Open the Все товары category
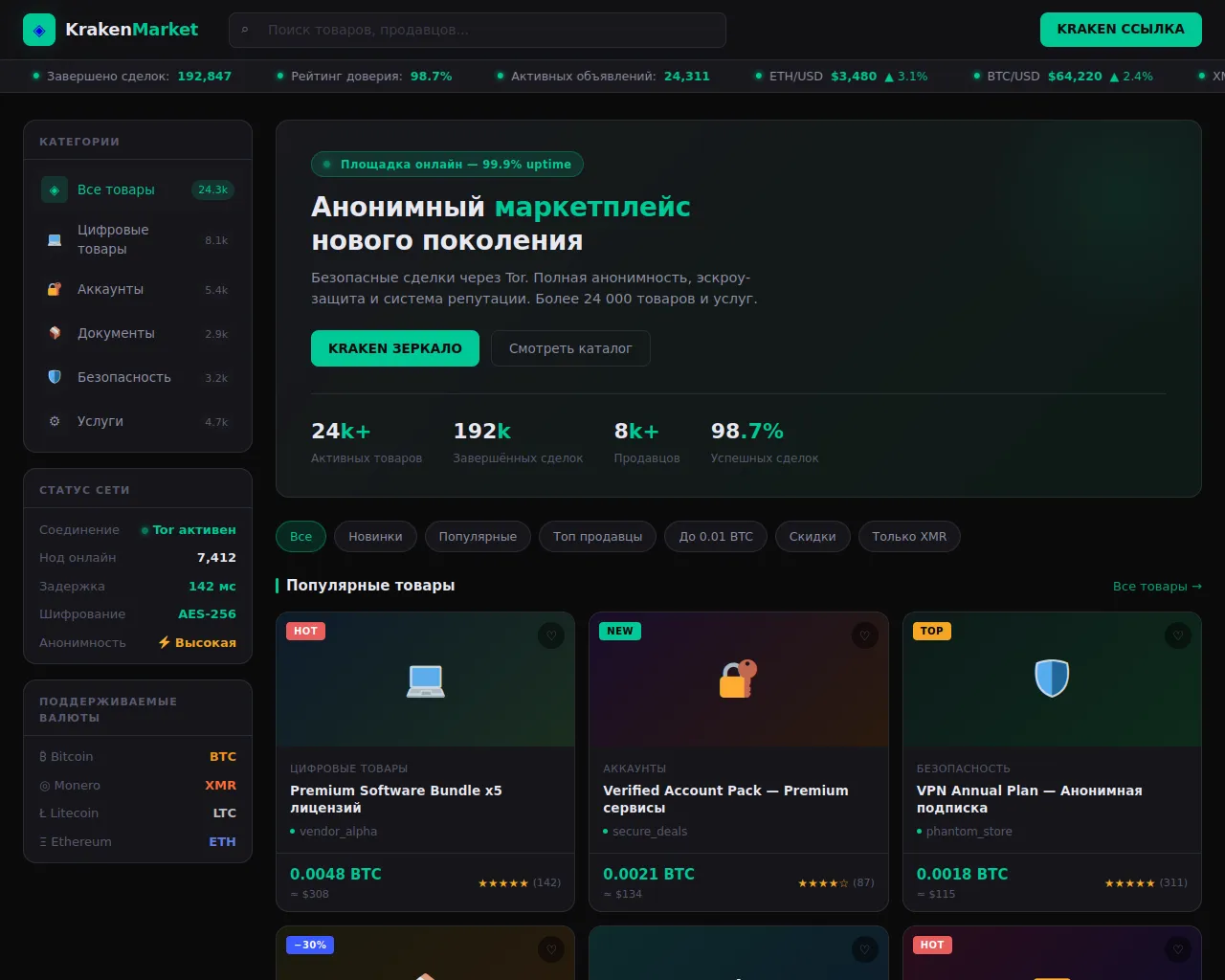Viewport: 1225px width, 980px height. click(x=138, y=189)
